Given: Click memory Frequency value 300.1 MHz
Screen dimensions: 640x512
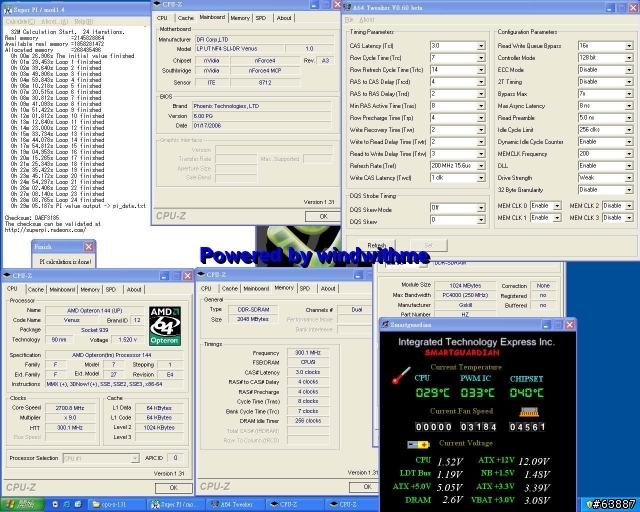Looking at the screenshot, I should 308,353.
